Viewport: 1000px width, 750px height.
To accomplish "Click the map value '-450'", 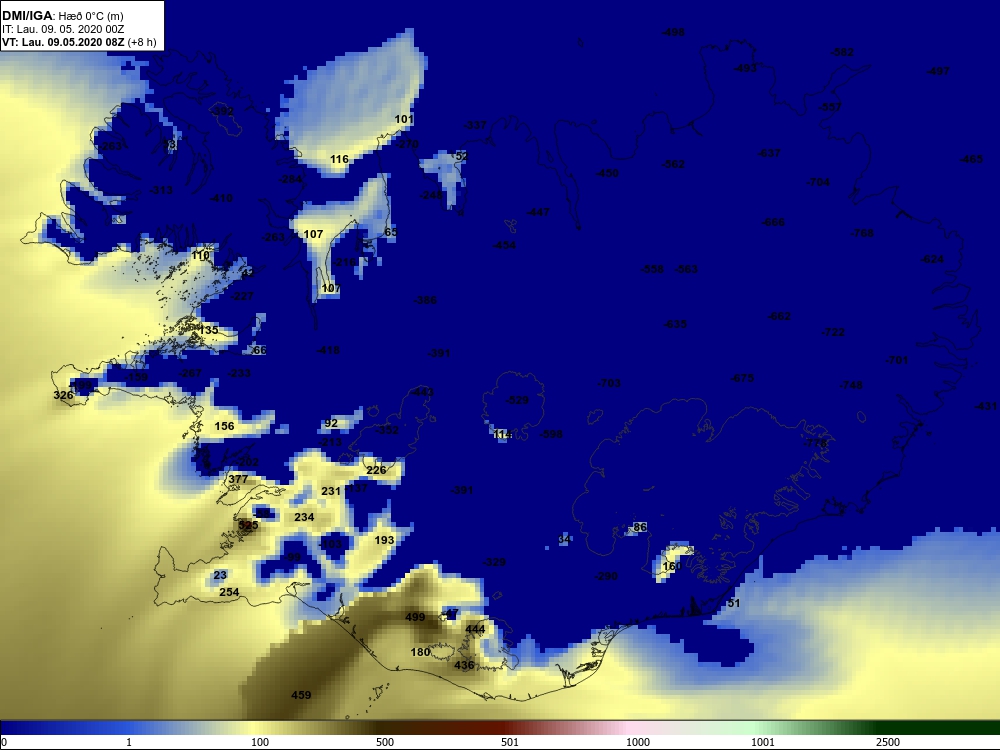I will [x=607, y=173].
